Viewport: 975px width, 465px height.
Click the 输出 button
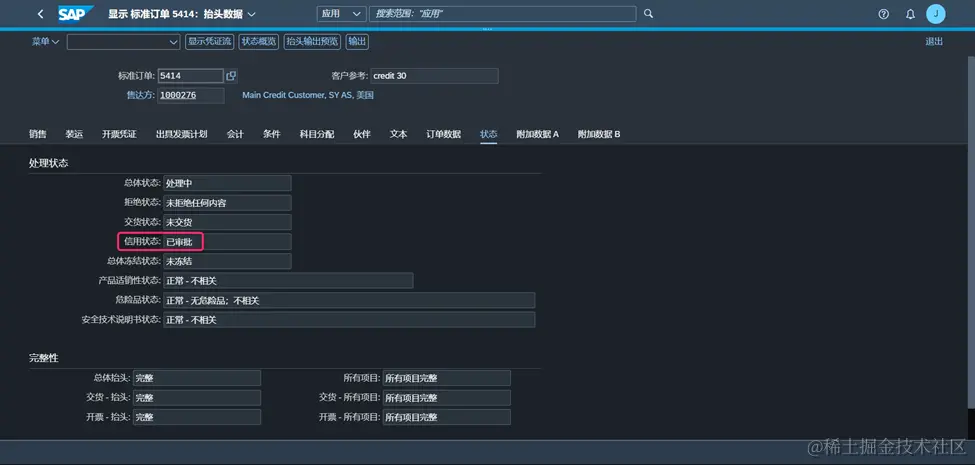[x=357, y=42]
